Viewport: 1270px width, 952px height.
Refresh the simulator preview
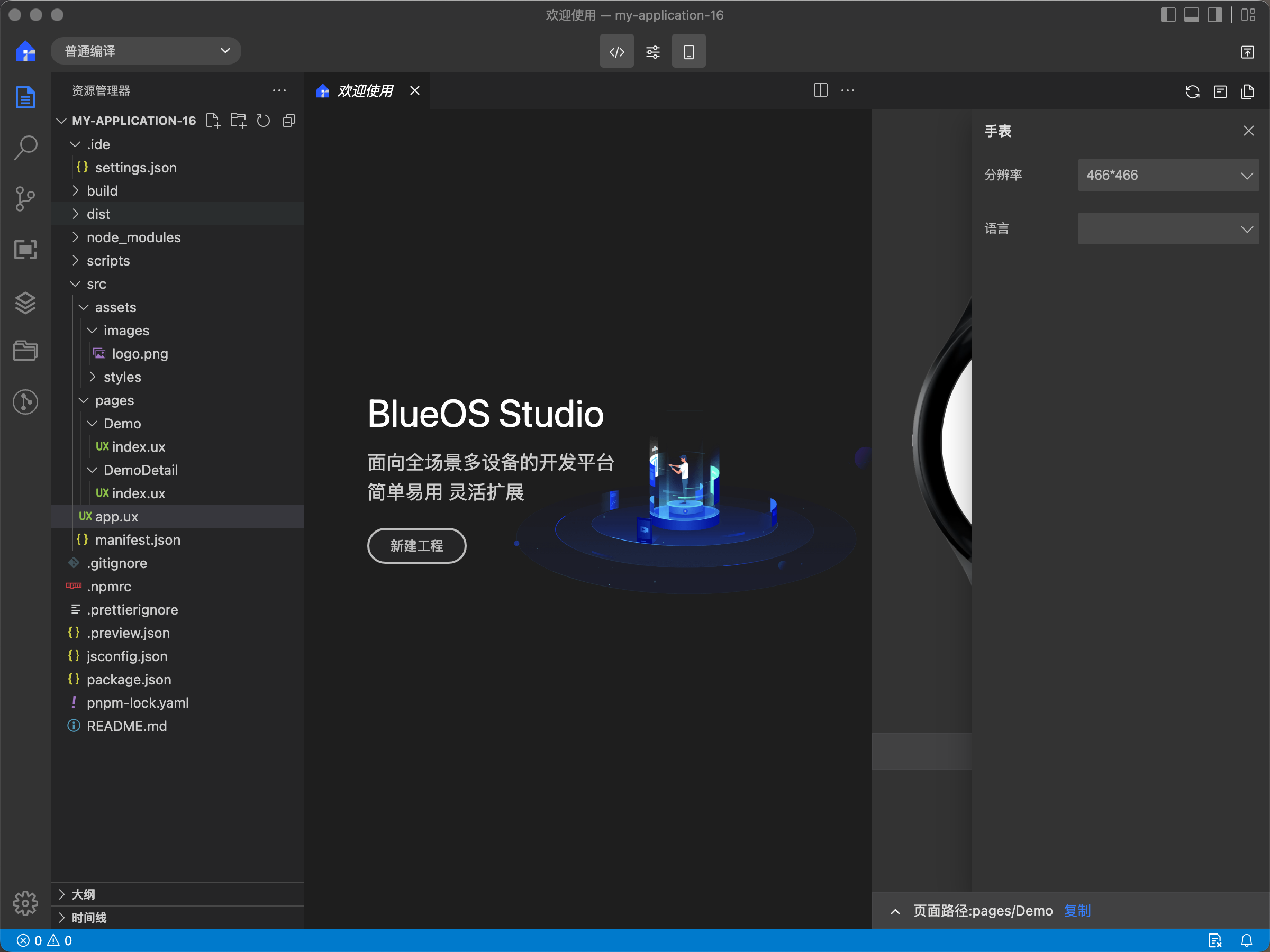(x=1193, y=92)
